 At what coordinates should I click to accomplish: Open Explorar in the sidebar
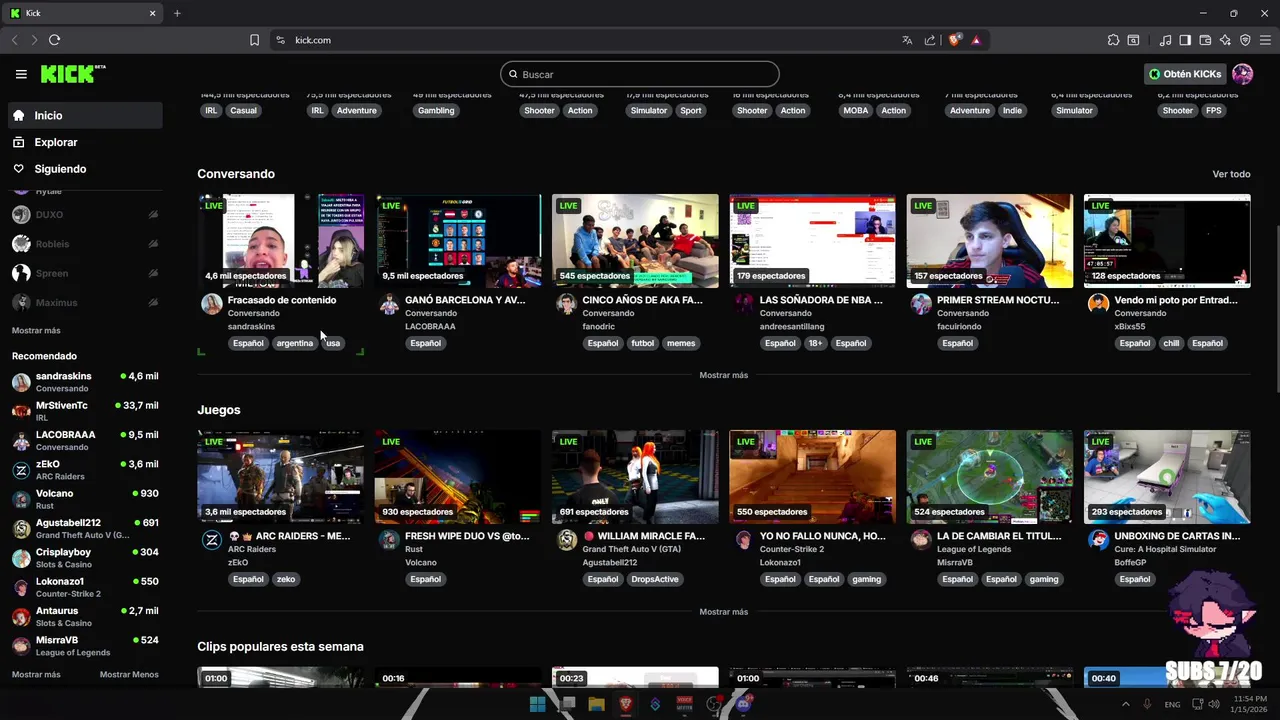pyautogui.click(x=86, y=142)
